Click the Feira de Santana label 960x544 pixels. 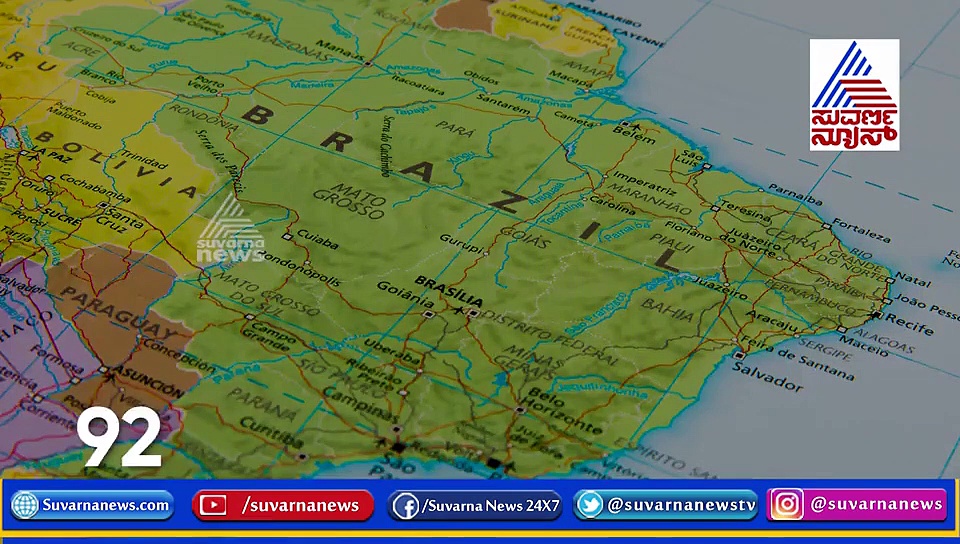click(x=798, y=358)
